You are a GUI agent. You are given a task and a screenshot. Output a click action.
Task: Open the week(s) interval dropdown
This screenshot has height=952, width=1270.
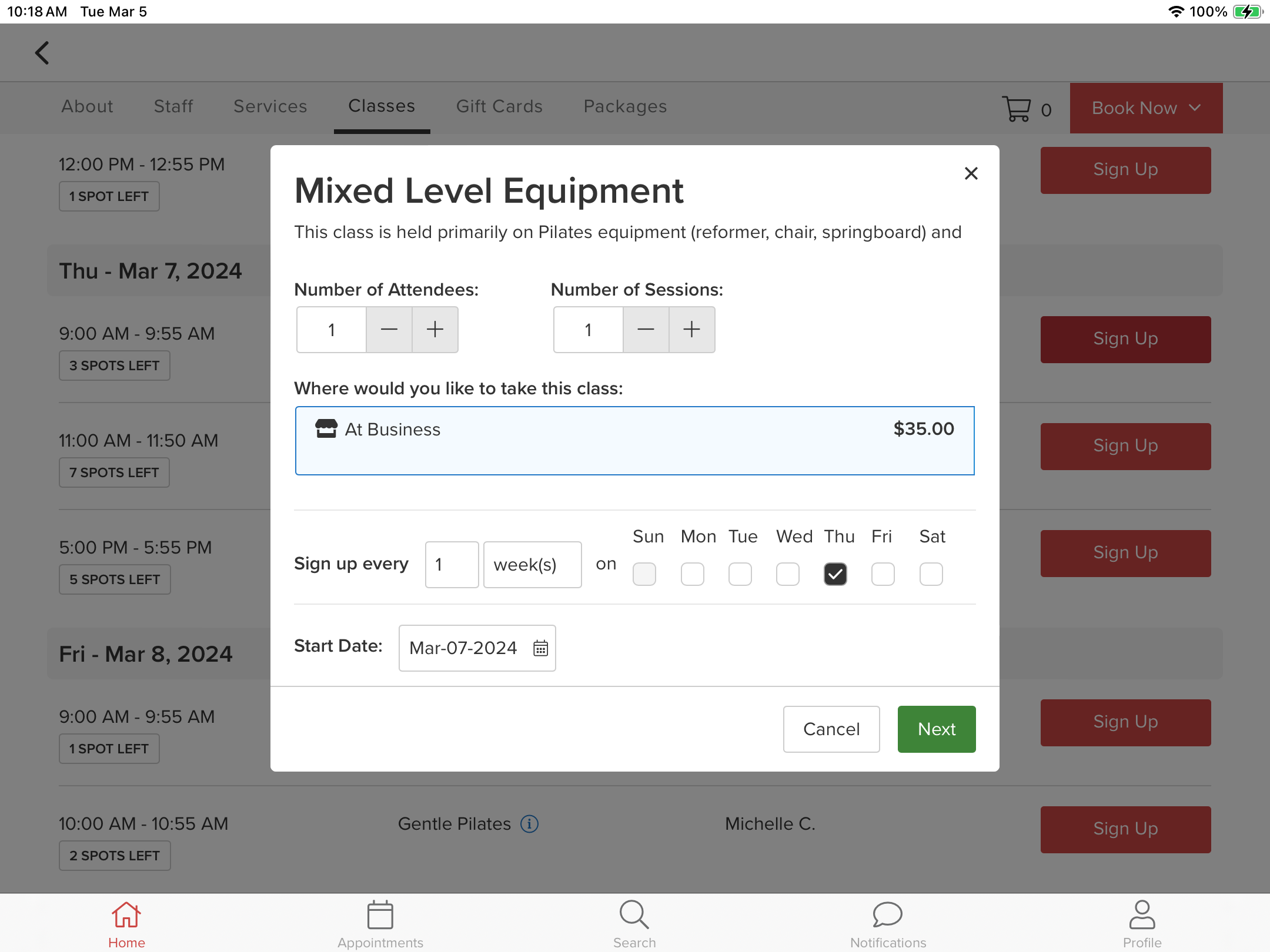pyautogui.click(x=532, y=565)
